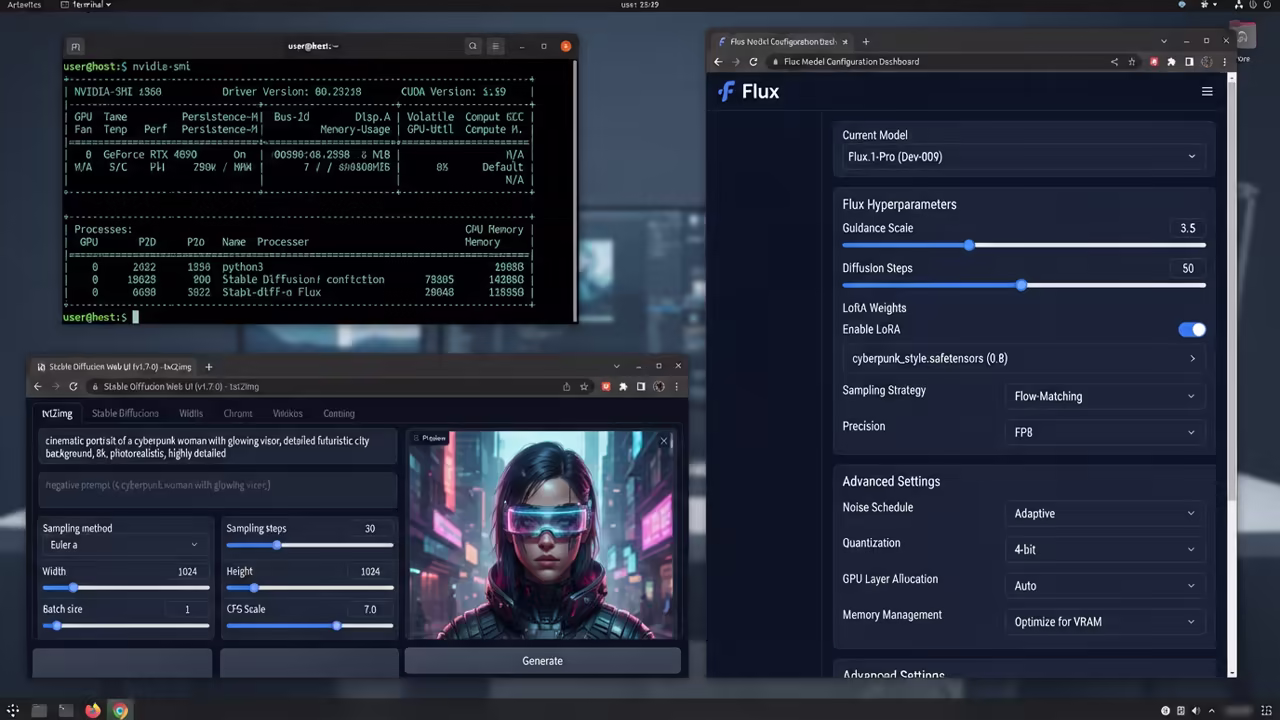The height and width of the screenshot is (720, 1280).
Task: Adjust the Sampling steps slider
Action: [x=309, y=545]
